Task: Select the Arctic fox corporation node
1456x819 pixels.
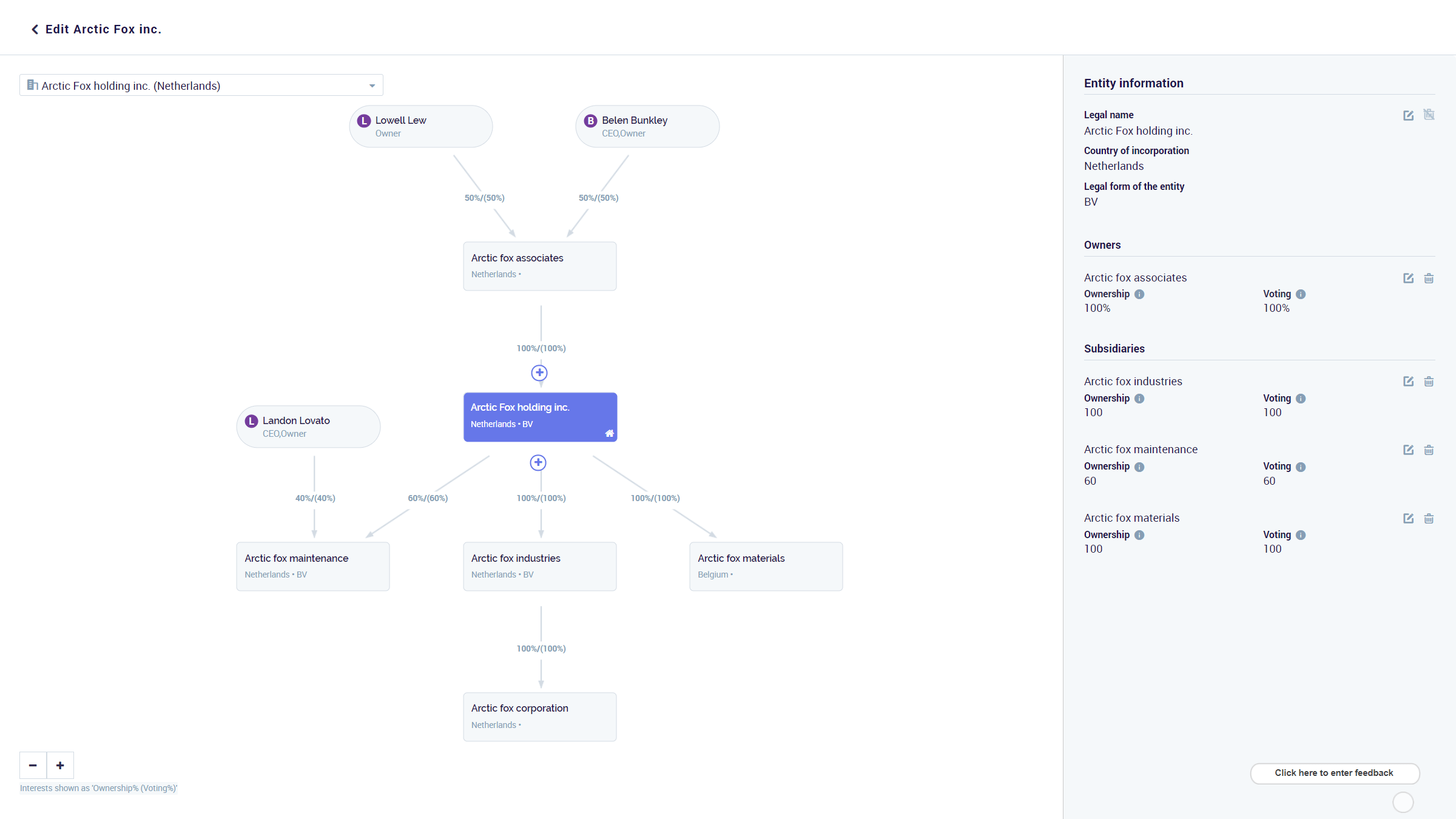Action: tap(539, 716)
